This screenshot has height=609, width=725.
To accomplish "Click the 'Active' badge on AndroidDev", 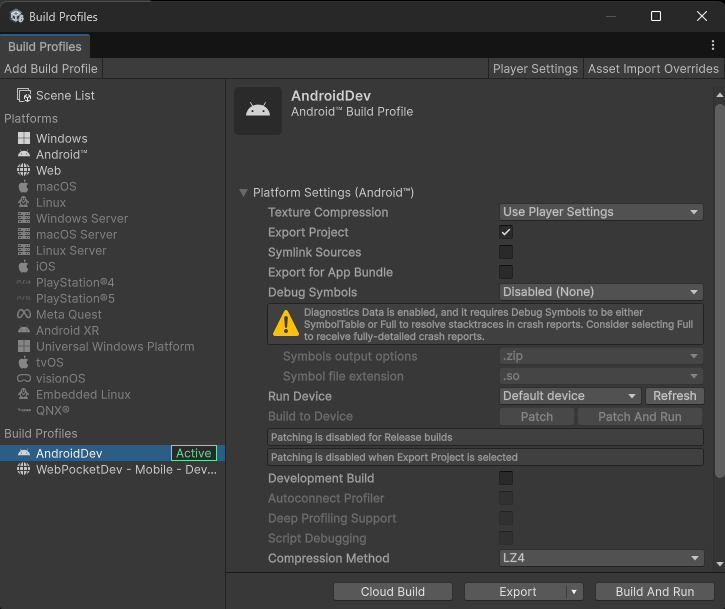I will pos(194,453).
